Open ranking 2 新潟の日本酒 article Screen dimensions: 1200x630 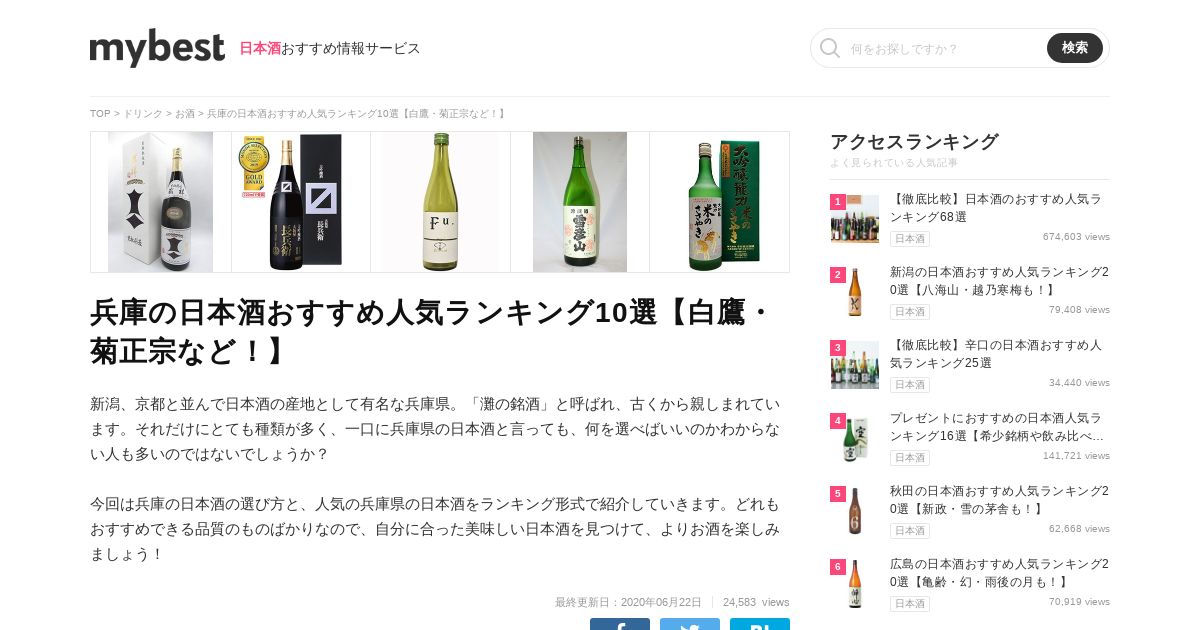(x=999, y=281)
